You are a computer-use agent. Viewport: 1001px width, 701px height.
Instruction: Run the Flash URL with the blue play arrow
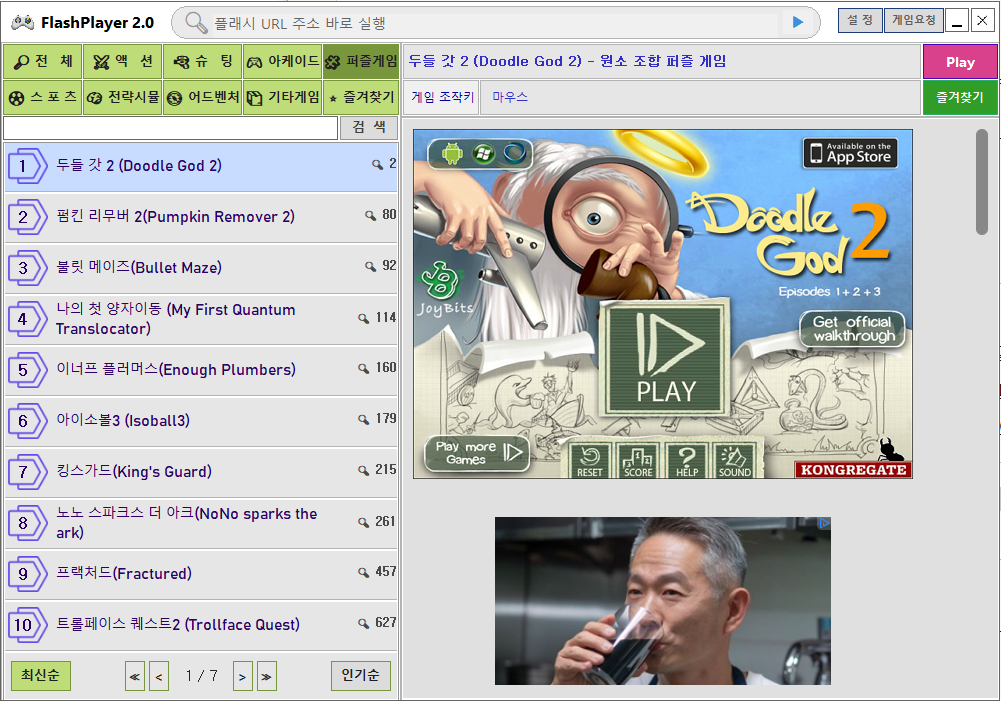[797, 22]
